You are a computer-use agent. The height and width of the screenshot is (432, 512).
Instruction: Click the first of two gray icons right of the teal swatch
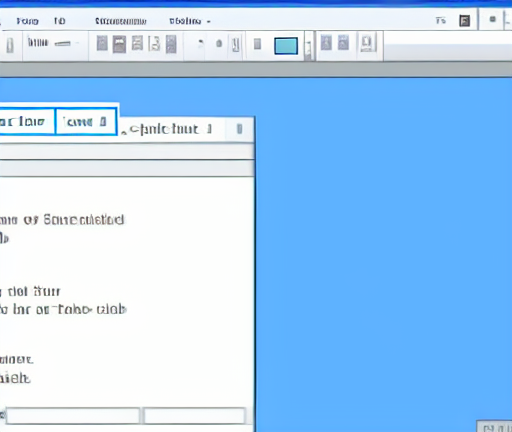pos(326,43)
